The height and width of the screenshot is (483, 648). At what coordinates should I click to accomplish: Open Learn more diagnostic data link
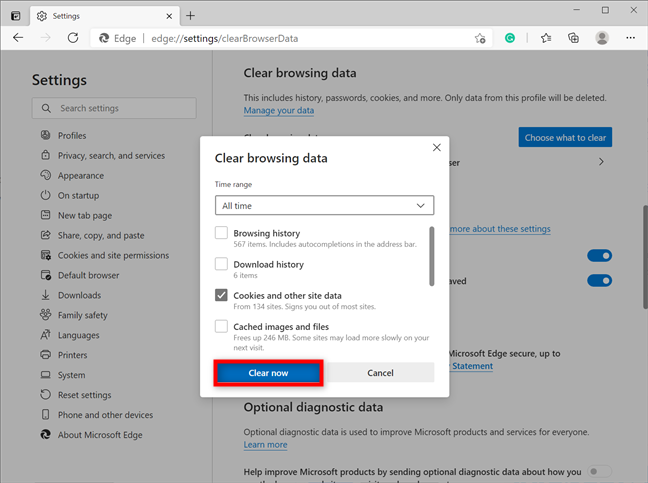coord(265,445)
